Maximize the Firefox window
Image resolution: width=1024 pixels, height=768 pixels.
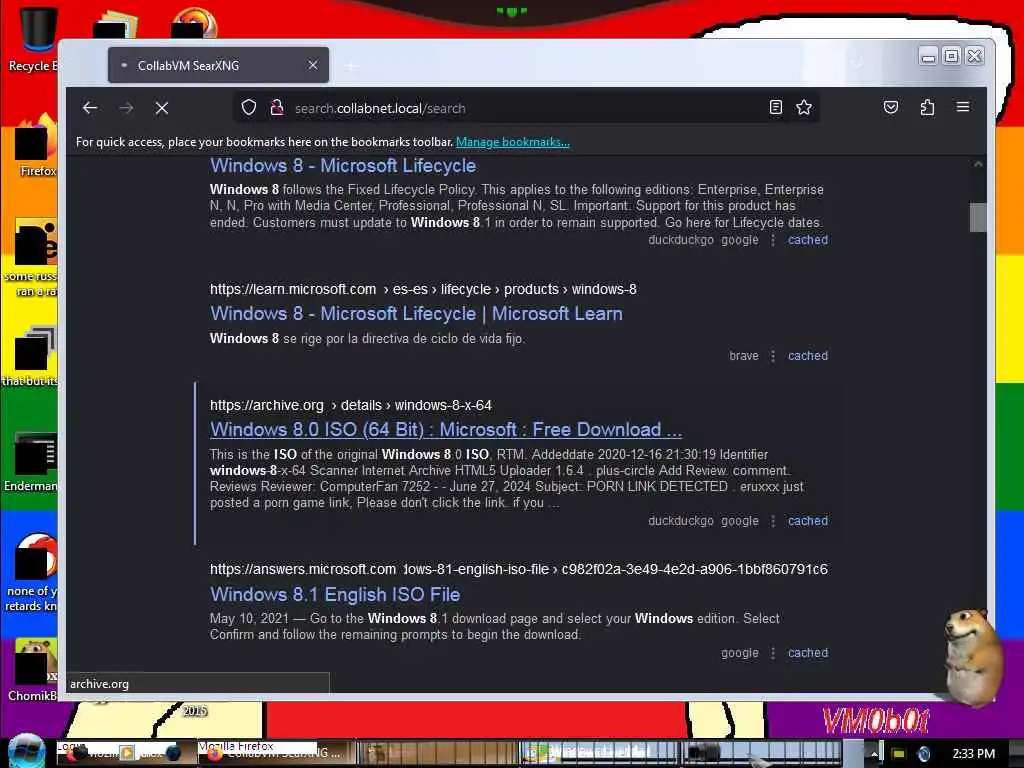pos(952,56)
